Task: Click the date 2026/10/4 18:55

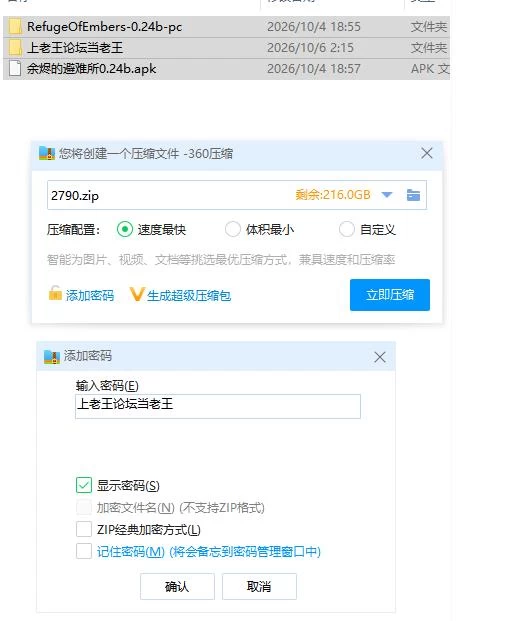Action: coord(314,27)
